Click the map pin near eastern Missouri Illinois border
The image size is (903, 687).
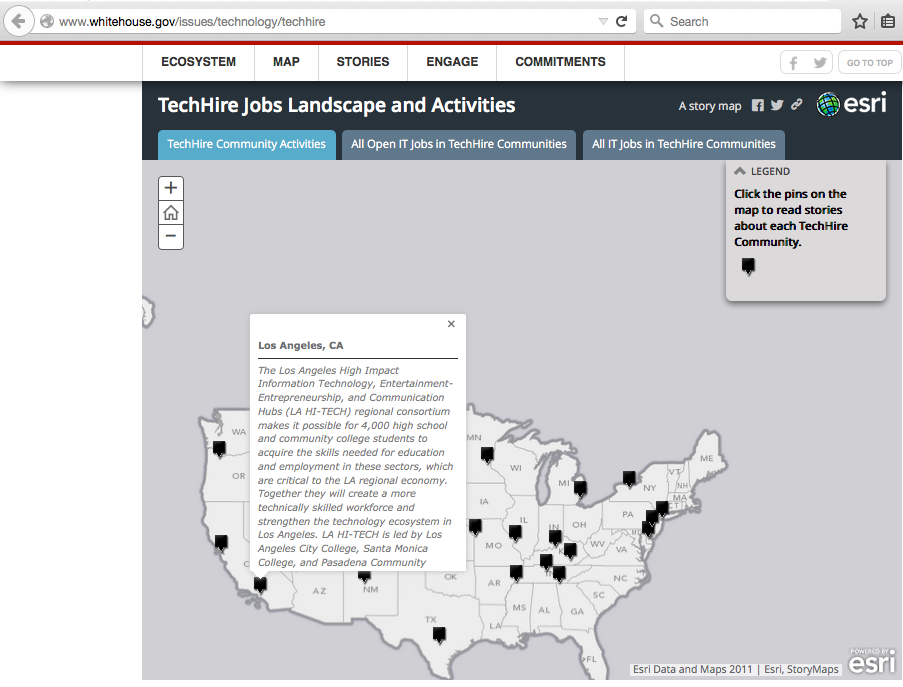click(x=515, y=533)
